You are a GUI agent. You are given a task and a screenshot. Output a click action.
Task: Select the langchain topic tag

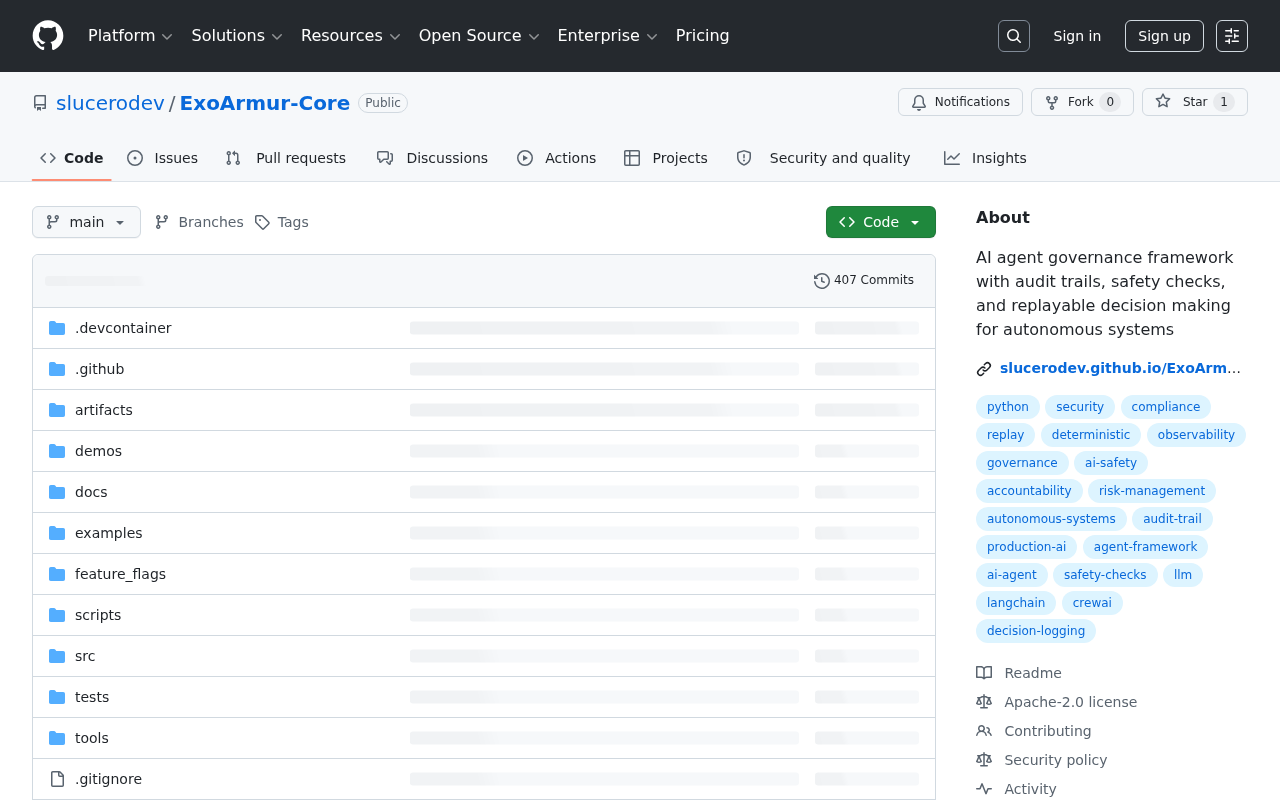point(1016,603)
